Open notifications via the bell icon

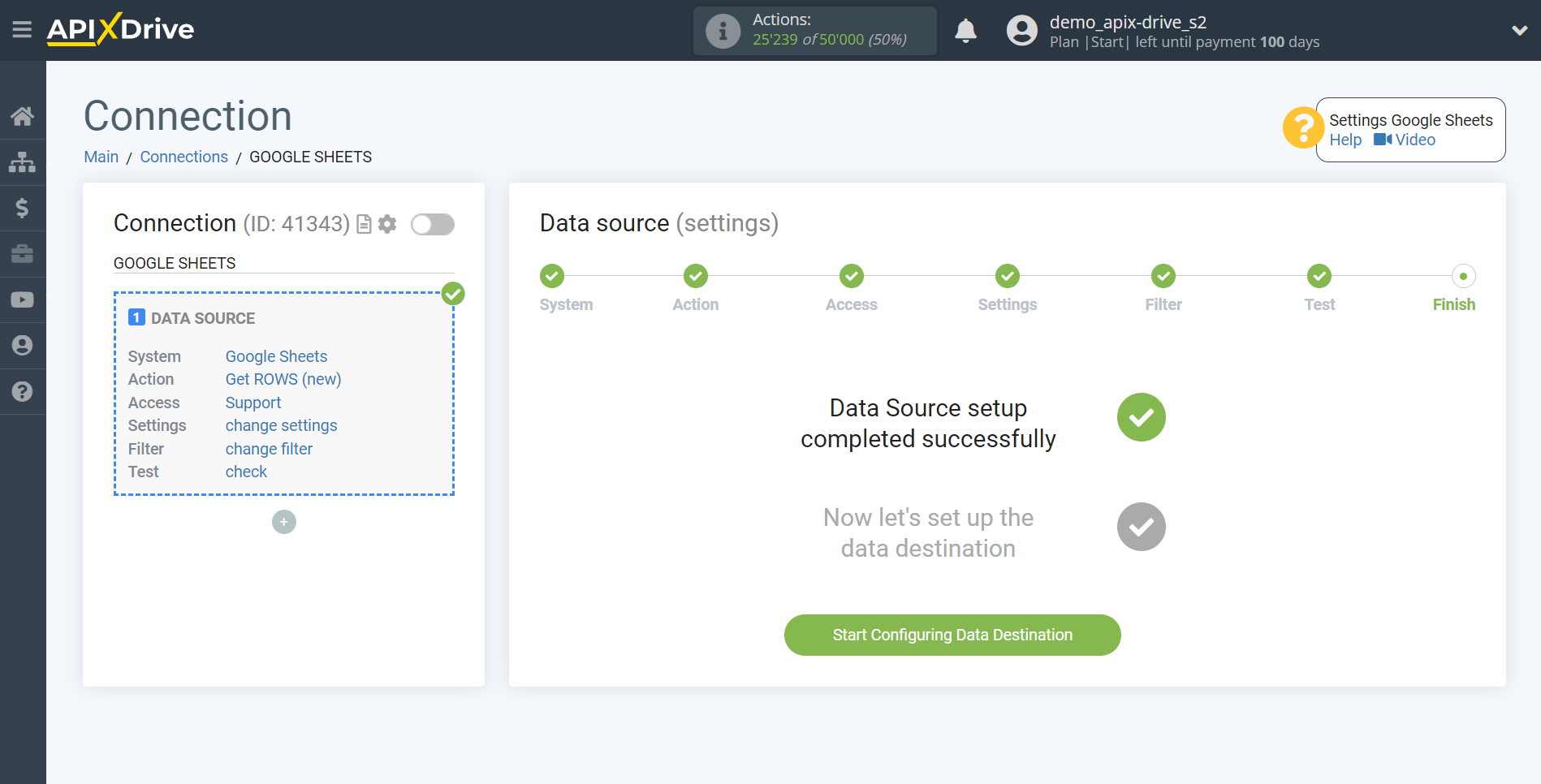(x=965, y=30)
